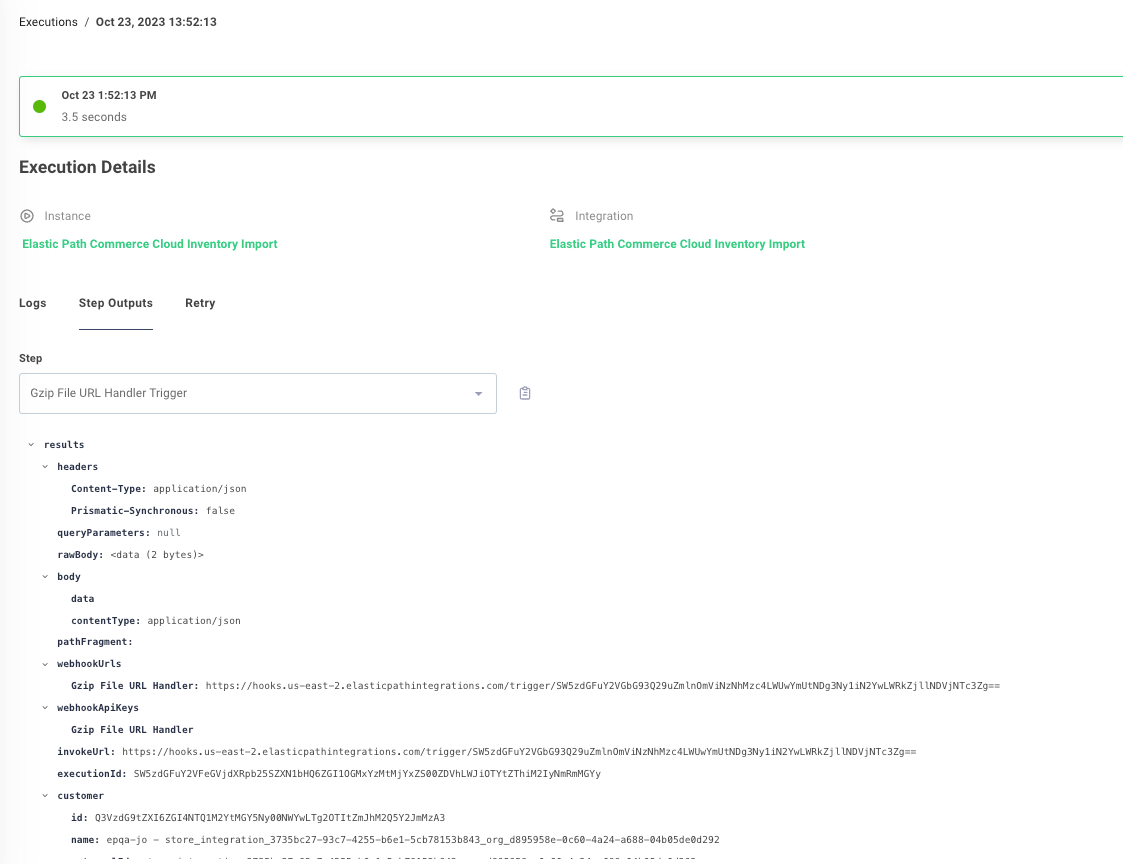Go back to Executions breadcrumb

[x=48, y=22]
